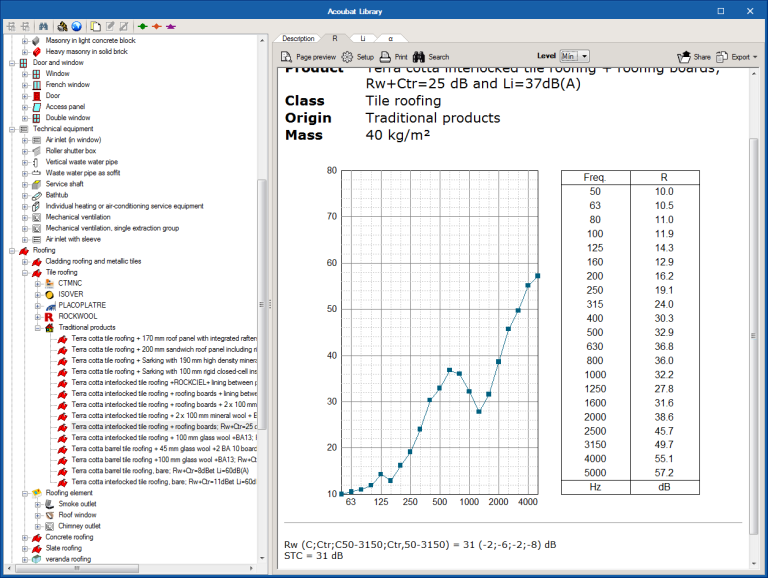Viewport: 768px width, 578px height.
Task: Switch to the Description tab
Action: click(x=298, y=38)
